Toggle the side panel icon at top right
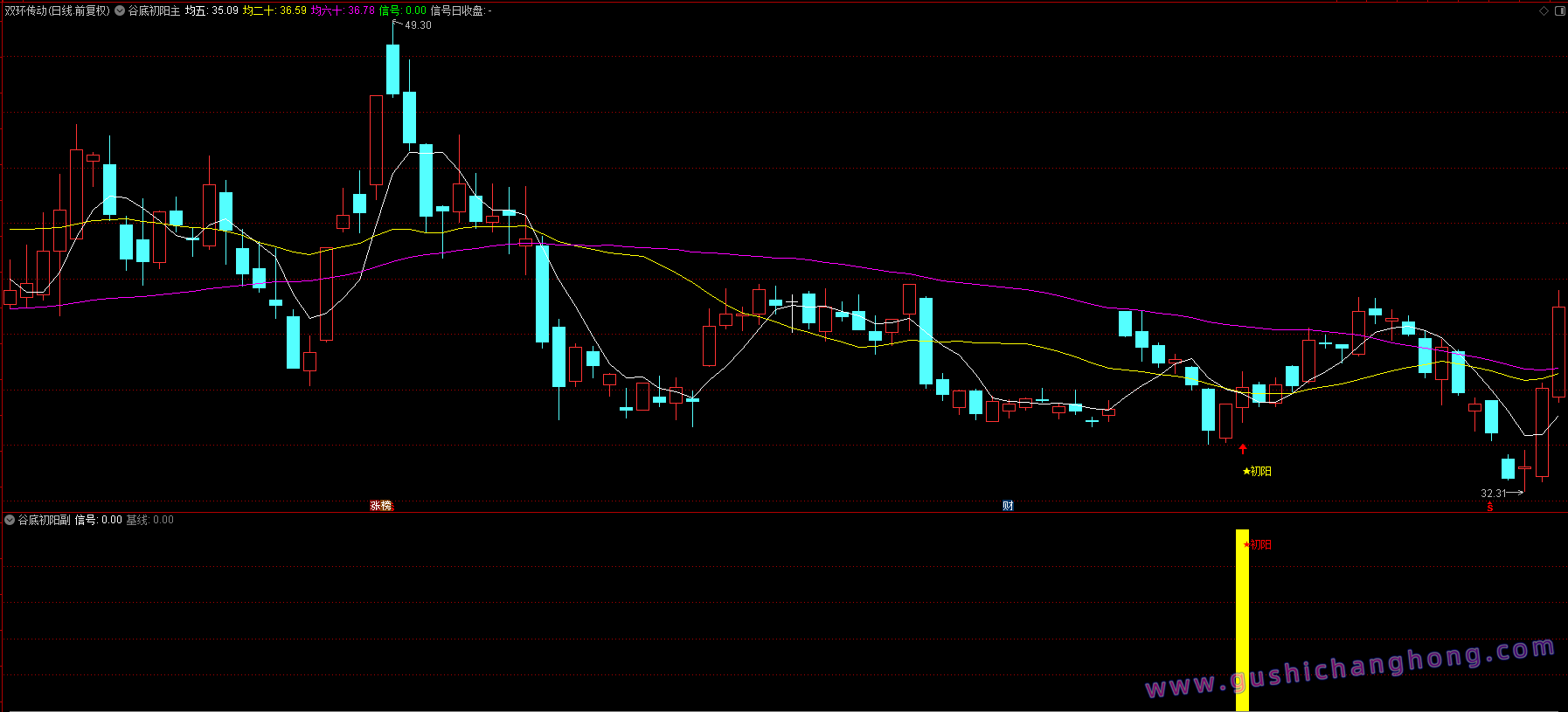Viewport: 1568px width, 712px height. [1560, 11]
